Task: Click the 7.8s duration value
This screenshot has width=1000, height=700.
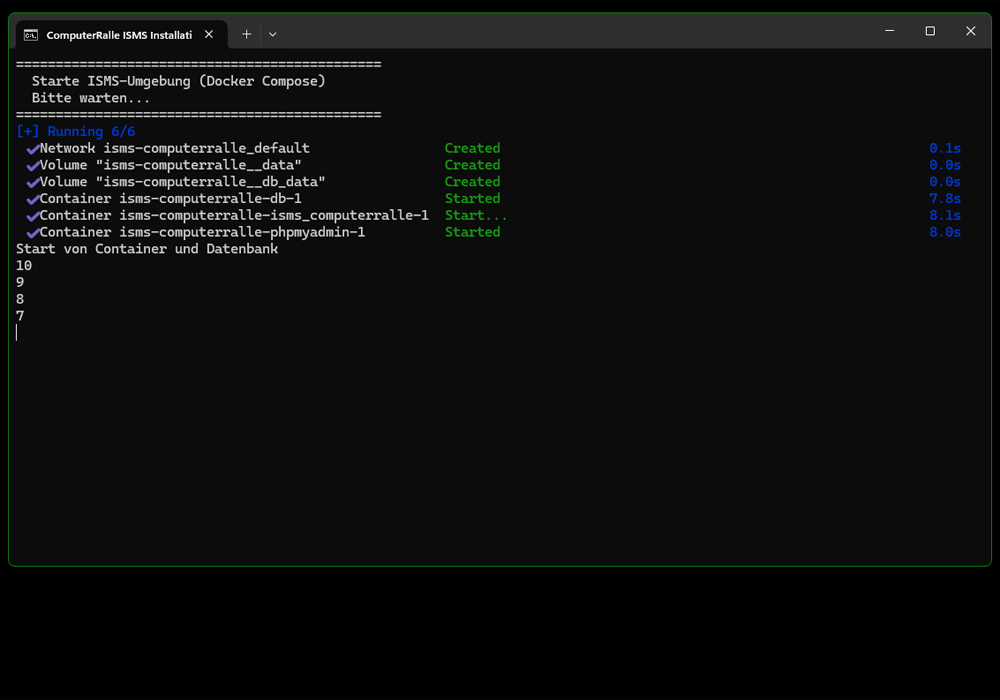Action: coord(945,198)
